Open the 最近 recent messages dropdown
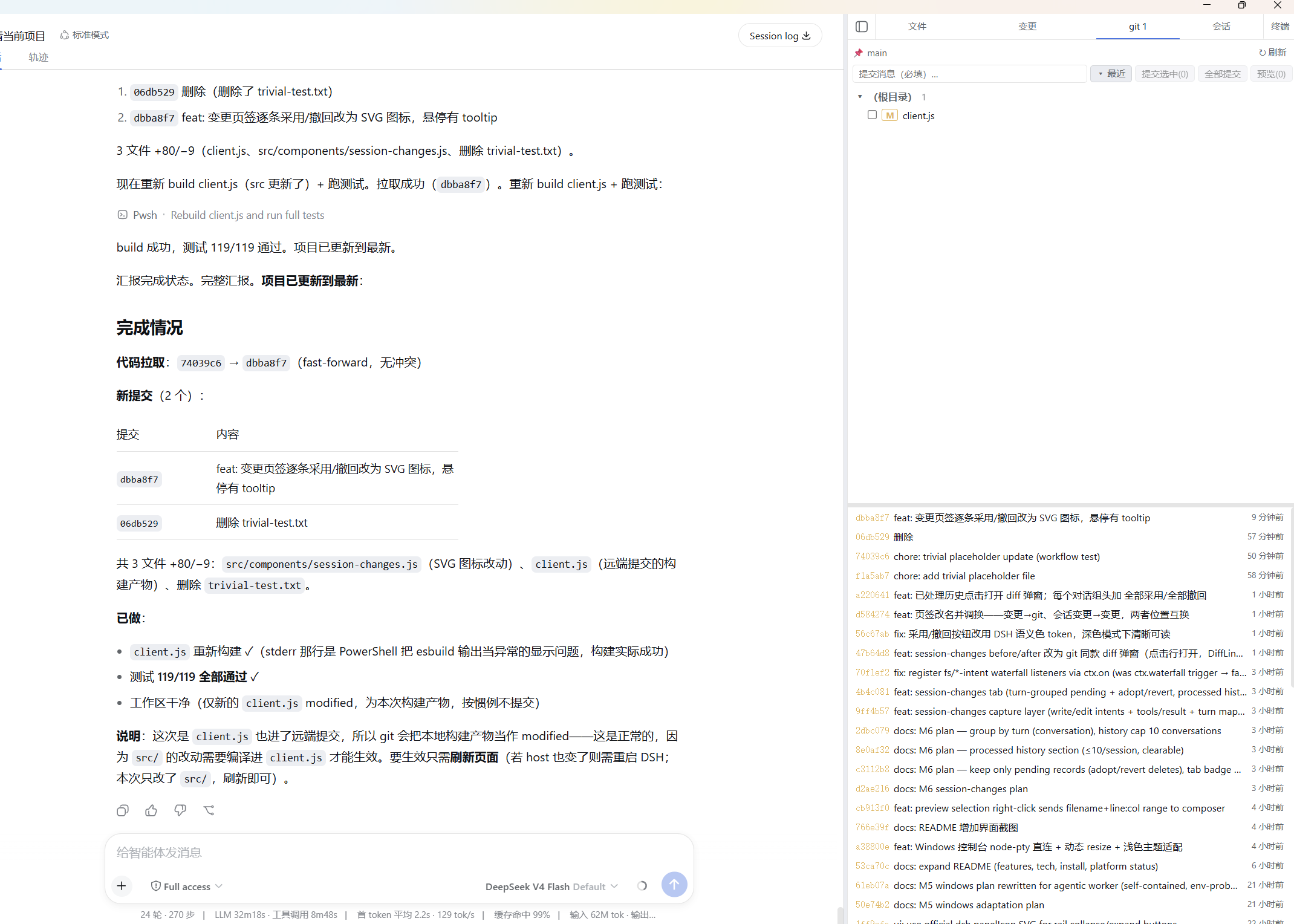 [x=1111, y=74]
